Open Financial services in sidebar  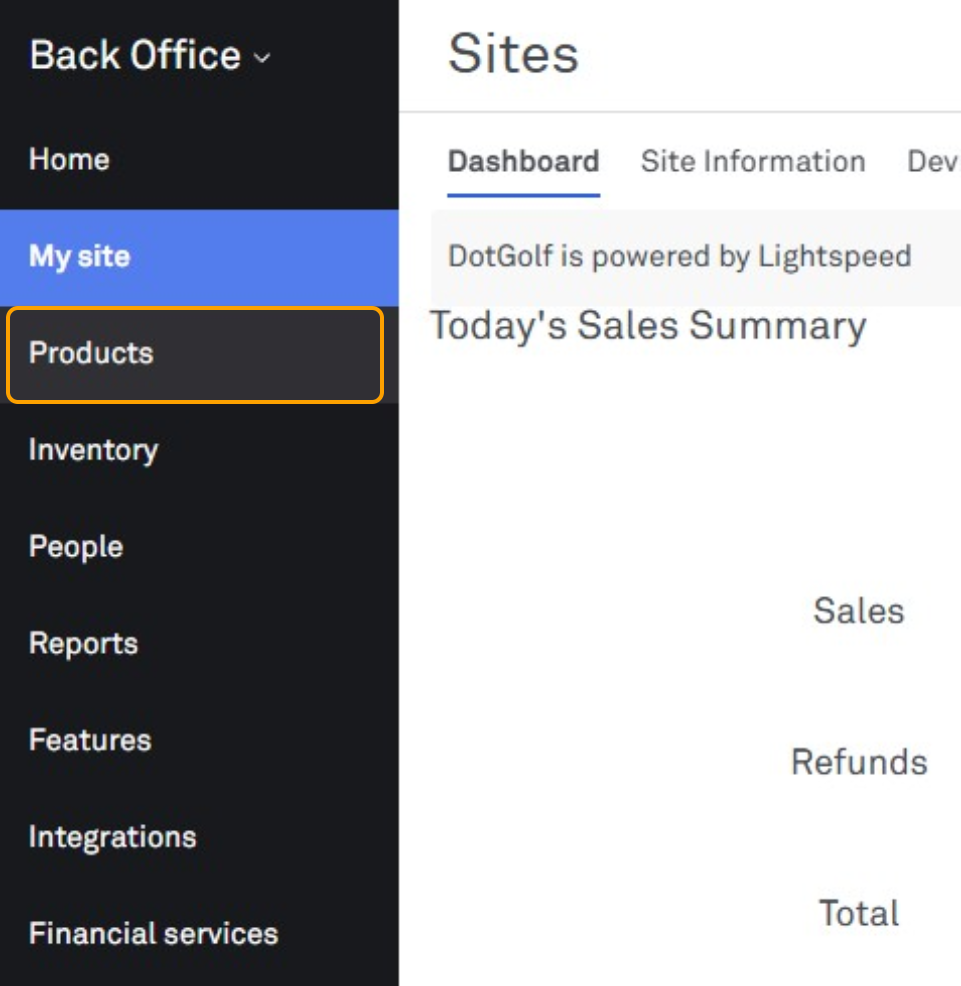[x=153, y=934]
